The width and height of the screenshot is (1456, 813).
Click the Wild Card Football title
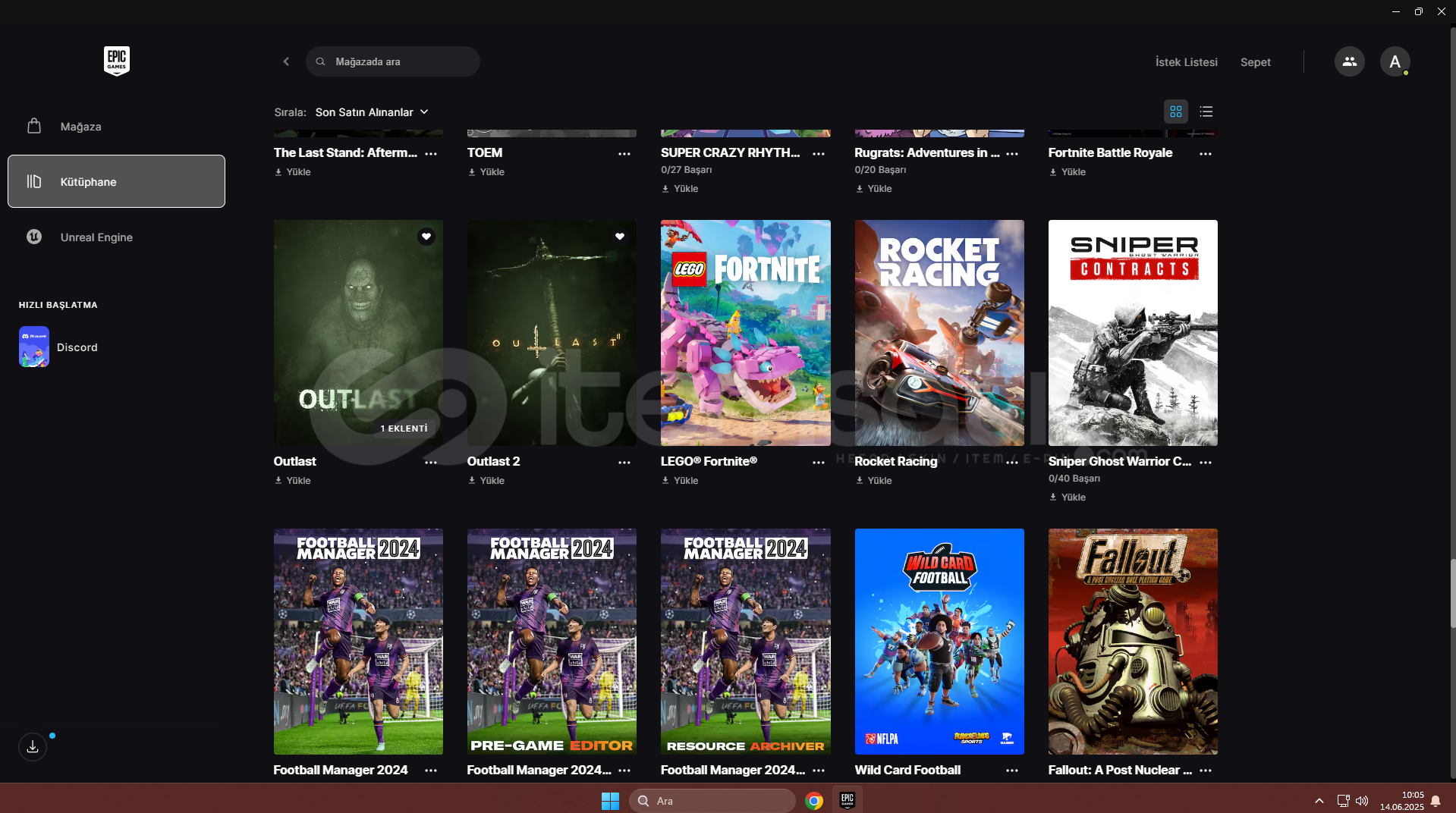tap(907, 770)
